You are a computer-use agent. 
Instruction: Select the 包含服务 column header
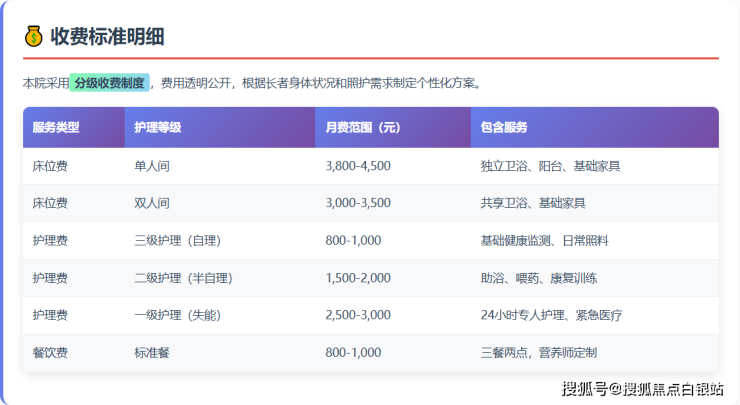pyautogui.click(x=505, y=128)
